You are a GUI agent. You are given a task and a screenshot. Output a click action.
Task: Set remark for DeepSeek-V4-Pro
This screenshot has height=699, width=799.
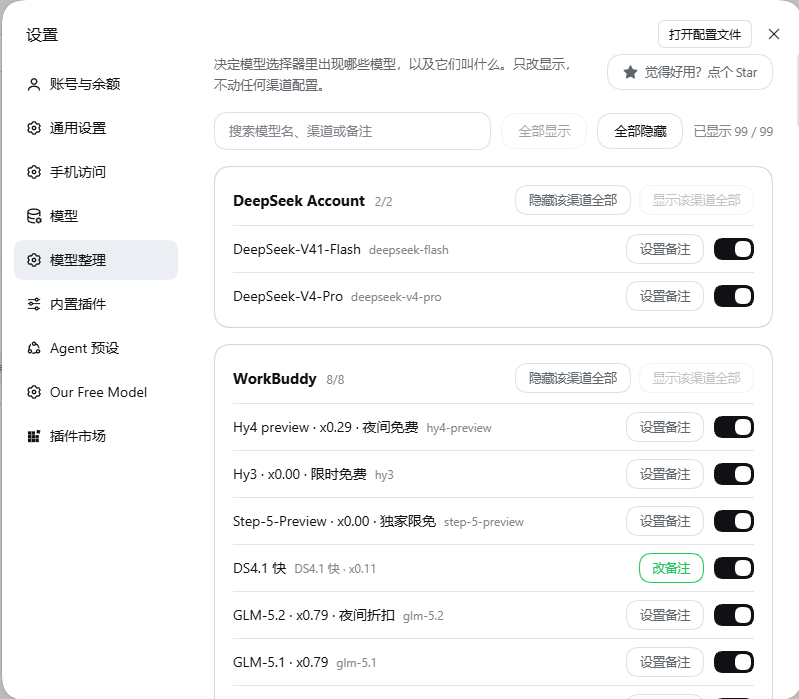(665, 296)
